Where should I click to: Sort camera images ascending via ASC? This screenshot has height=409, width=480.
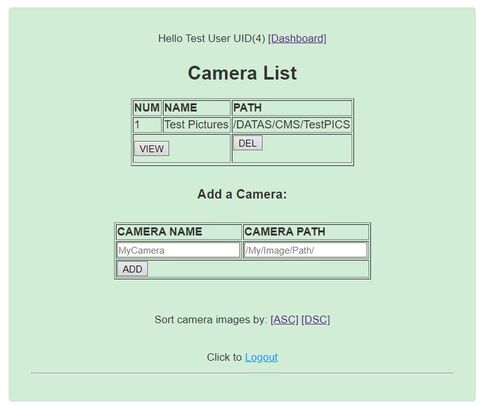click(x=284, y=320)
